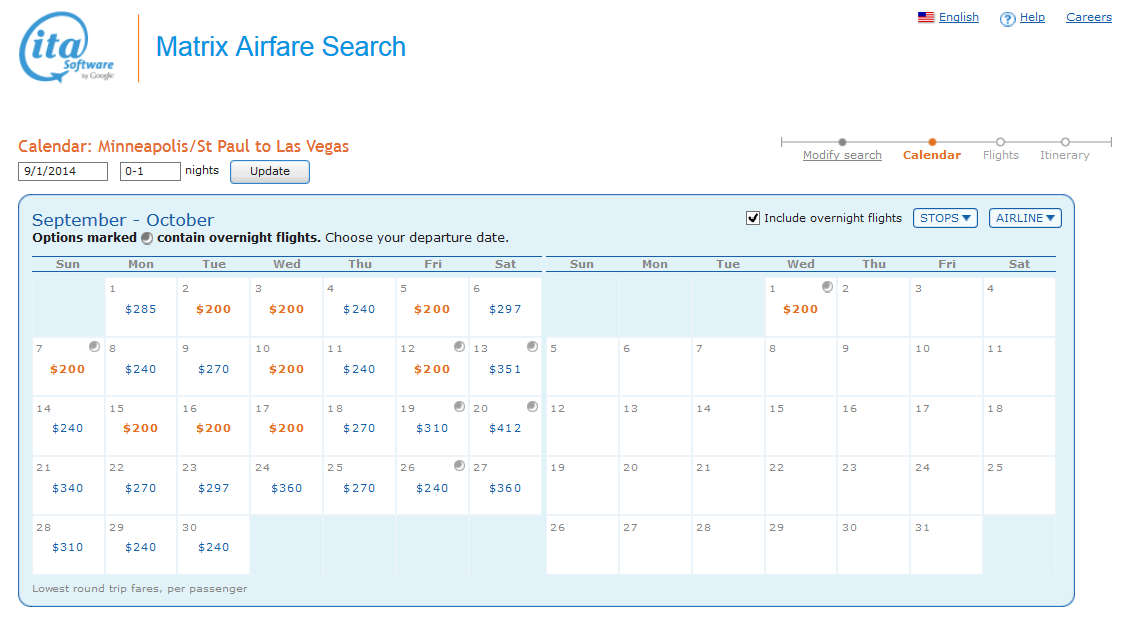Open the STOPS filter dropdown
Image resolution: width=1133 pixels, height=633 pixels.
[x=945, y=218]
